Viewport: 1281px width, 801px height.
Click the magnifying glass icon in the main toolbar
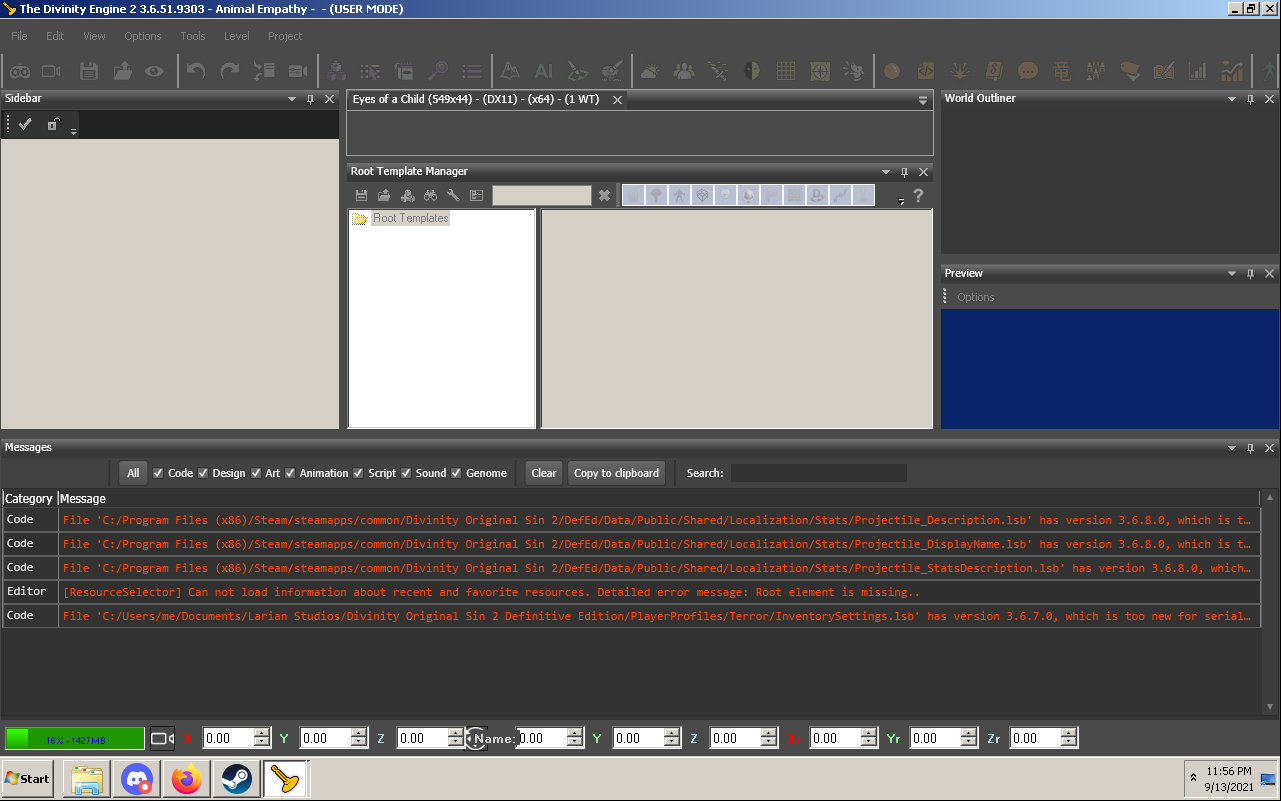438,71
